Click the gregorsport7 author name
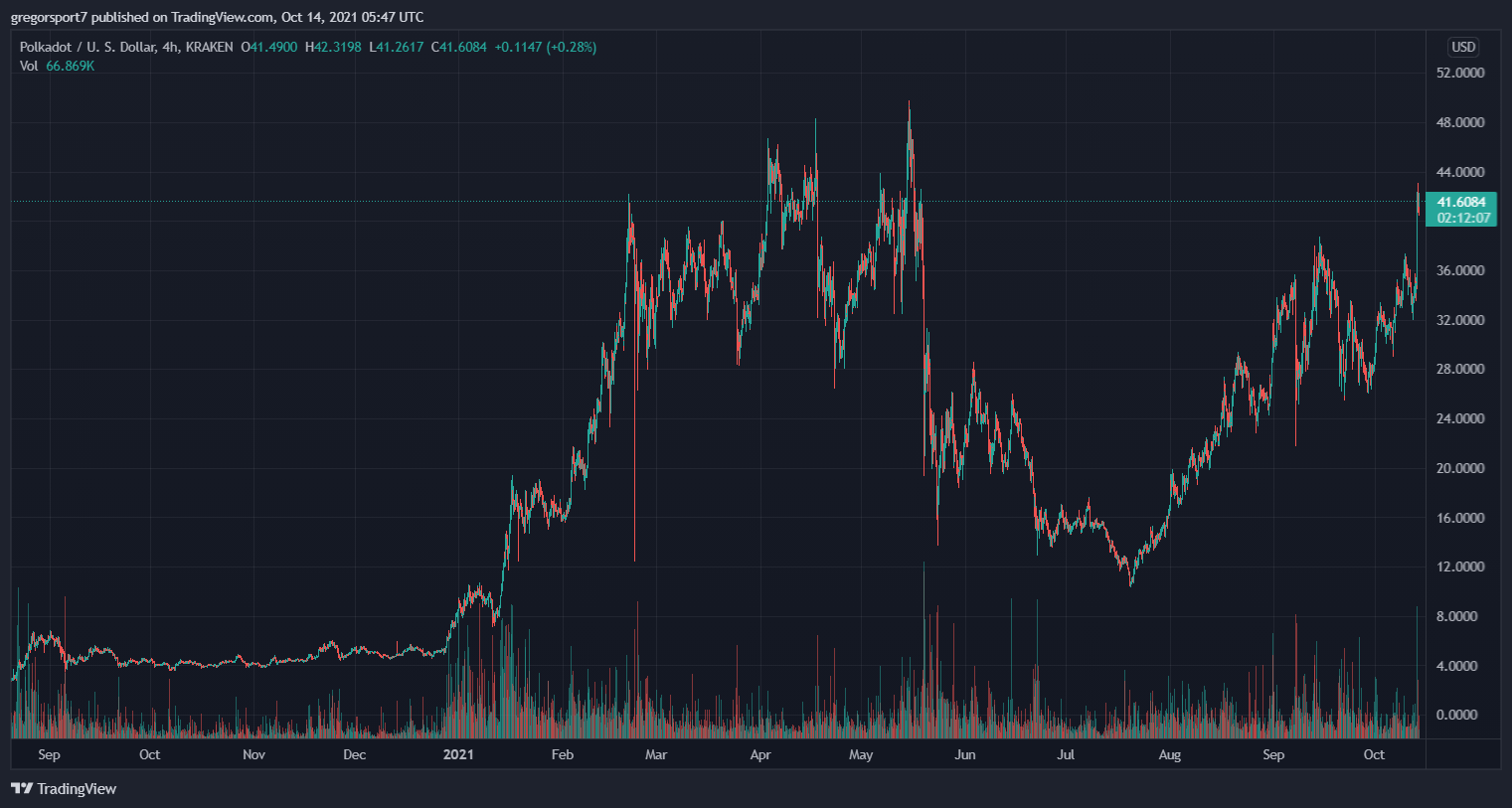The width and height of the screenshot is (1512, 808). [49, 17]
